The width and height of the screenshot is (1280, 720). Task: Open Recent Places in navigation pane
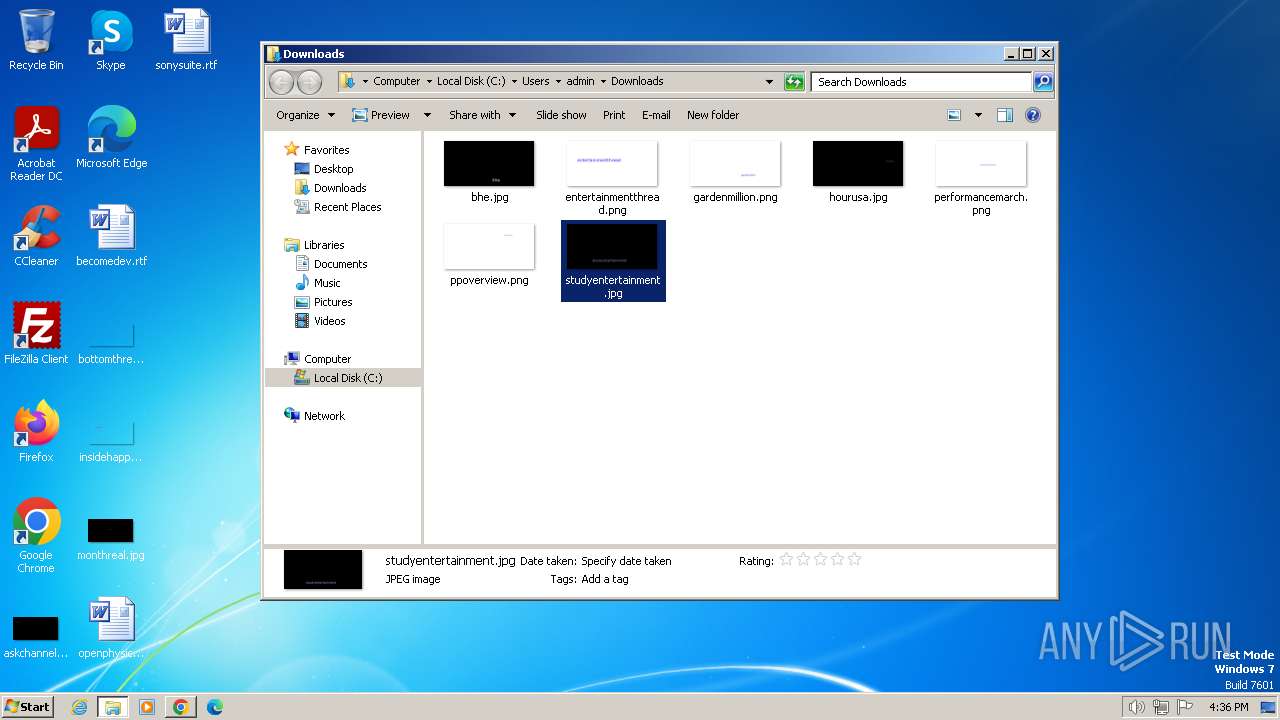347,207
